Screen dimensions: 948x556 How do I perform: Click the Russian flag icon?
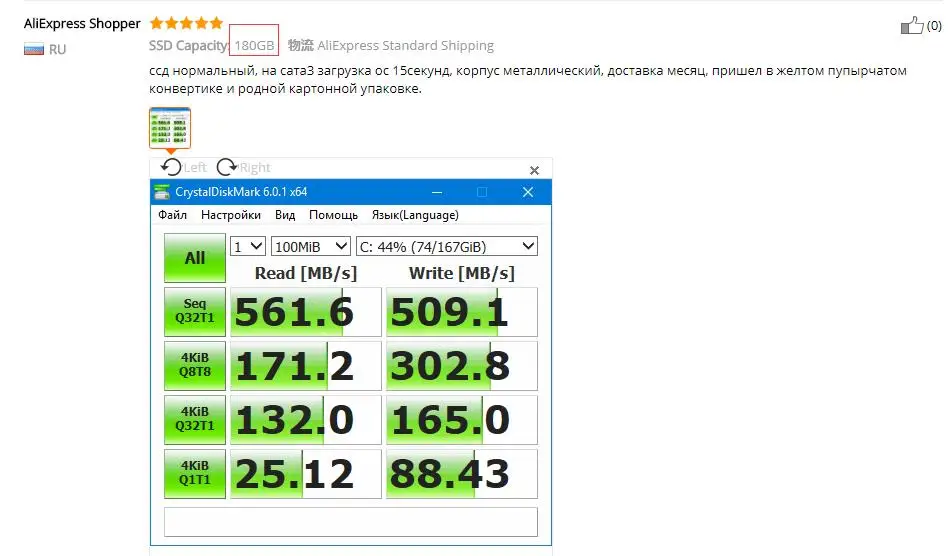click(34, 49)
